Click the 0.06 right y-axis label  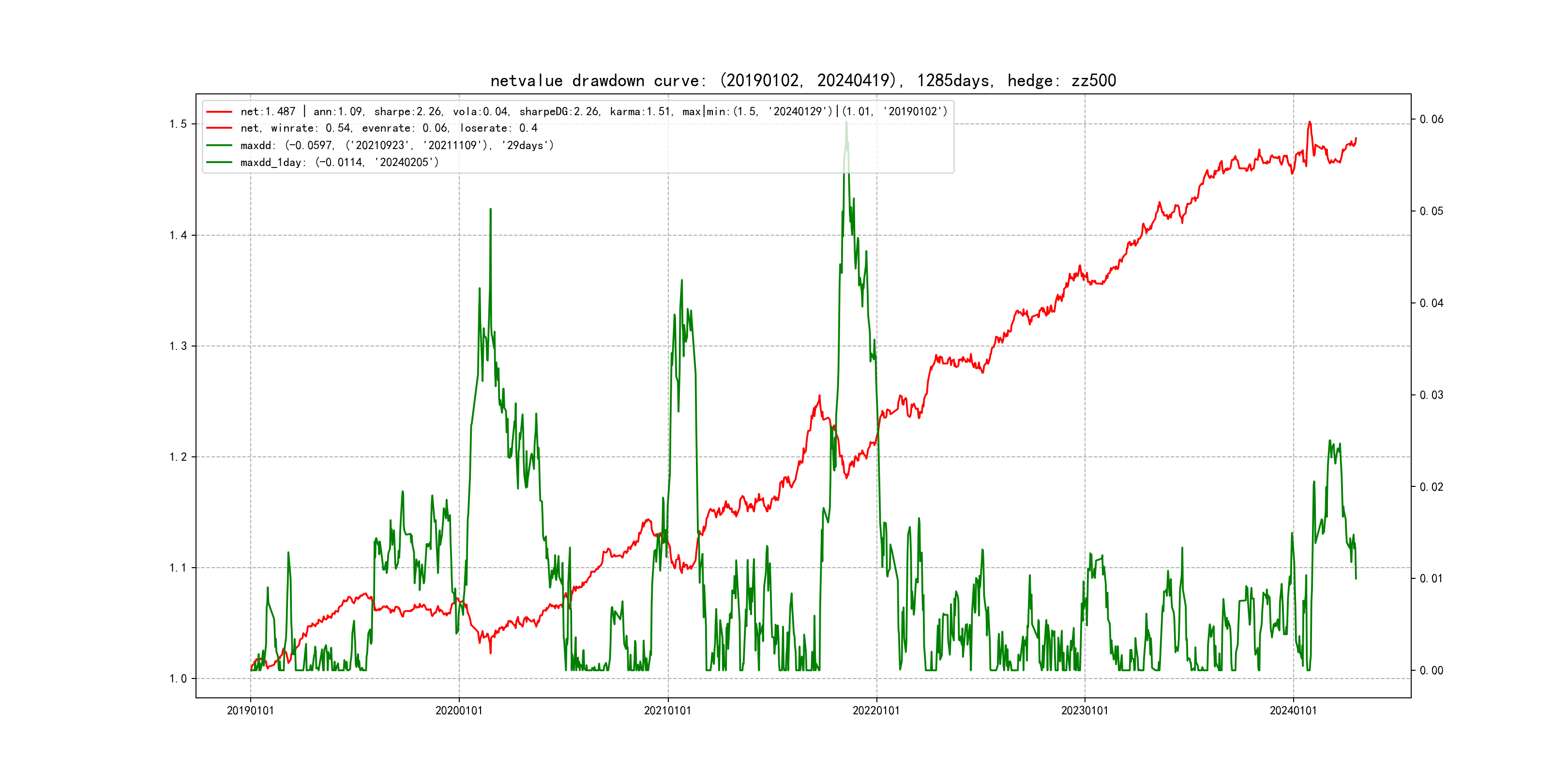point(1431,120)
